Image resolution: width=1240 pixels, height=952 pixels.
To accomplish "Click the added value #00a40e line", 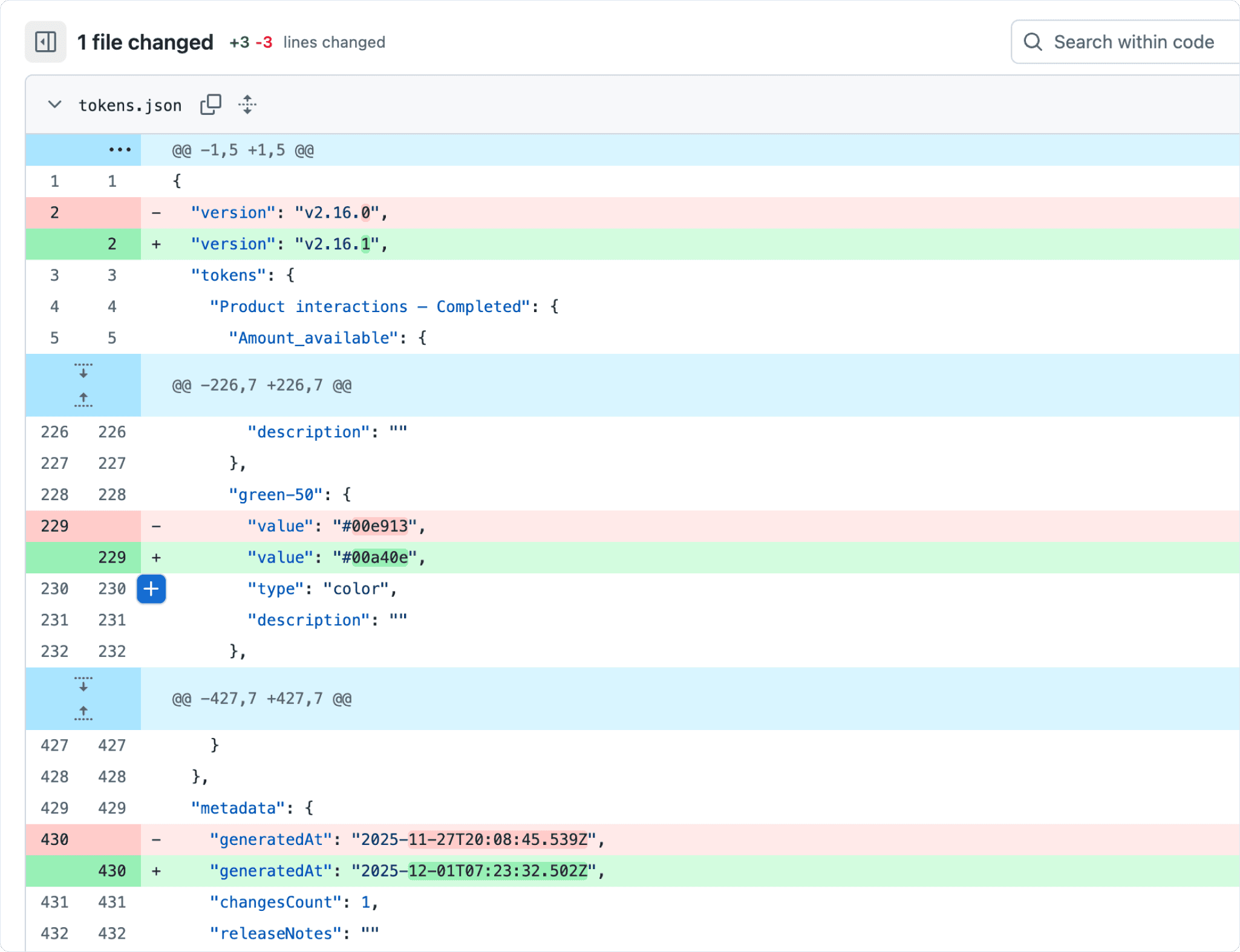I will [x=336, y=558].
